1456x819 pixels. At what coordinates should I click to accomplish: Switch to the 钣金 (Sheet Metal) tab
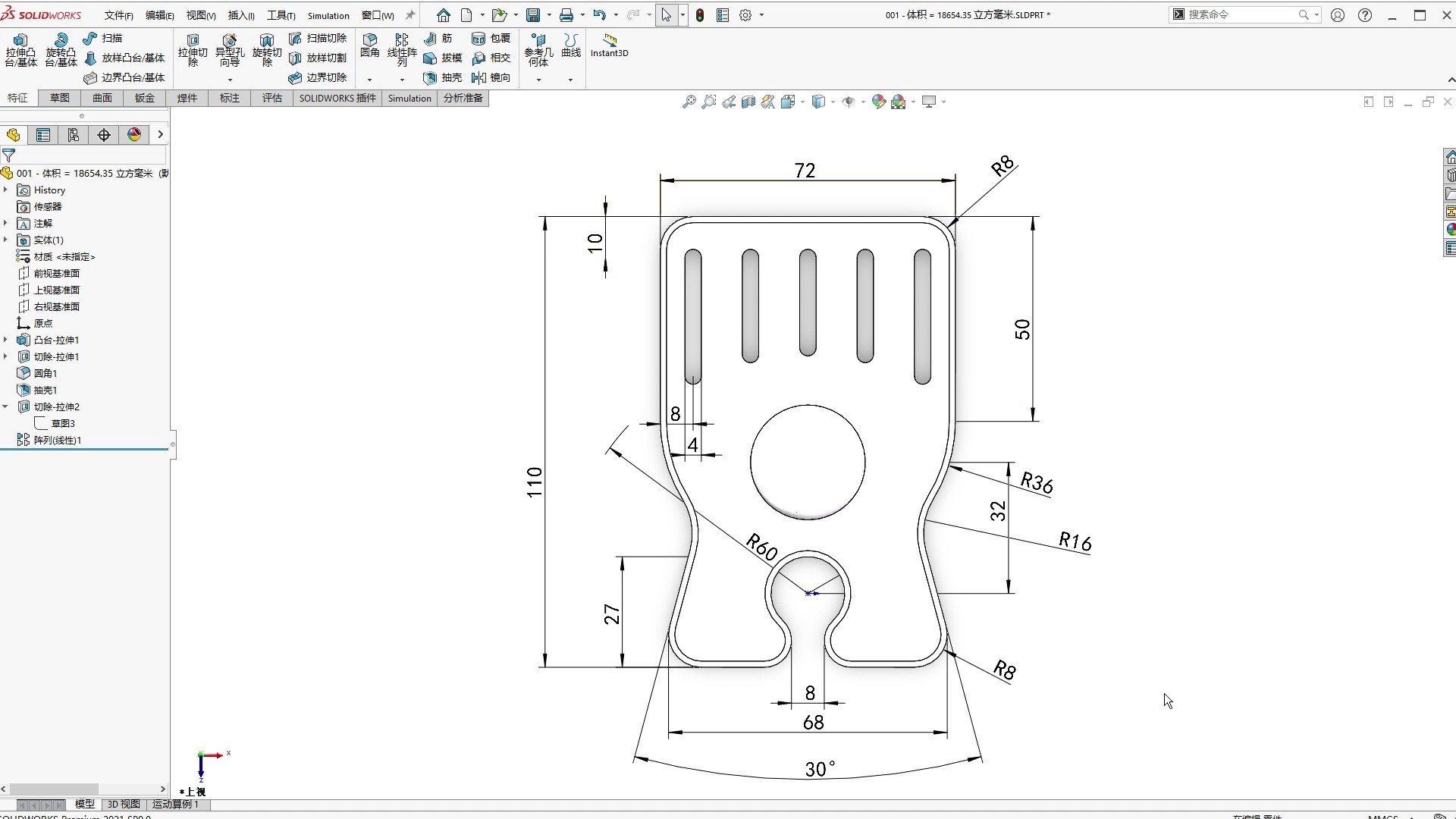[x=145, y=98]
